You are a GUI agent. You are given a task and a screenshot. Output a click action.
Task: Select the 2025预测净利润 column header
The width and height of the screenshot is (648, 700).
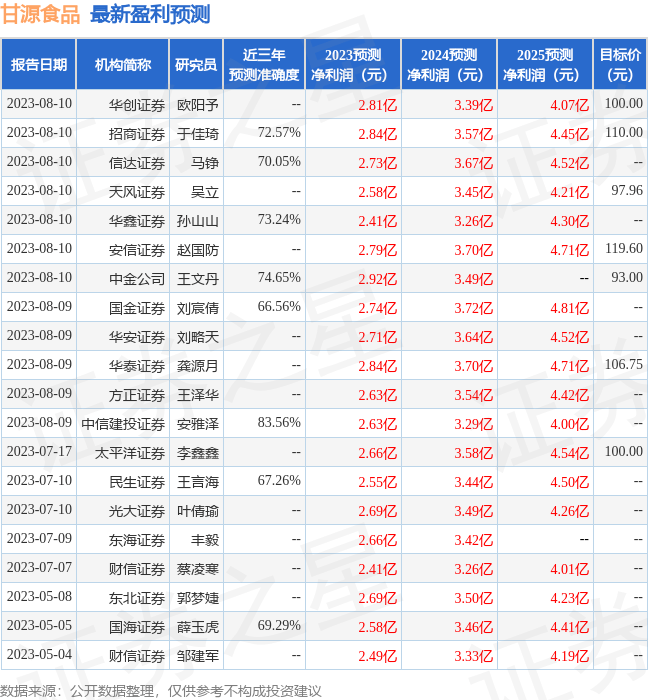coord(544,65)
